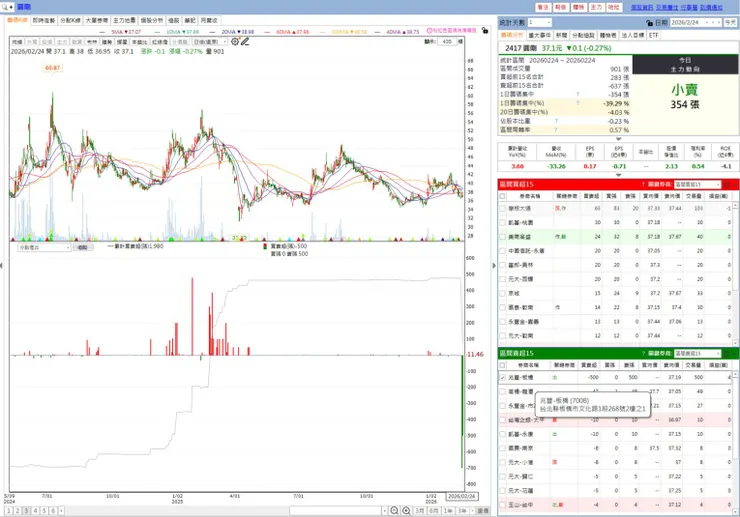Click the zoom out magnifier icon
Viewport: 740px width, 517px height.
[x=394, y=511]
